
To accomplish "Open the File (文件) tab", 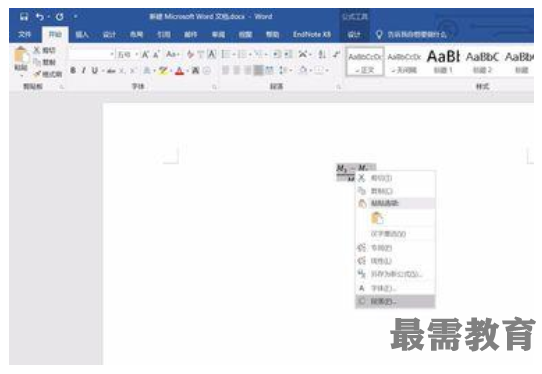I will coord(25,35).
